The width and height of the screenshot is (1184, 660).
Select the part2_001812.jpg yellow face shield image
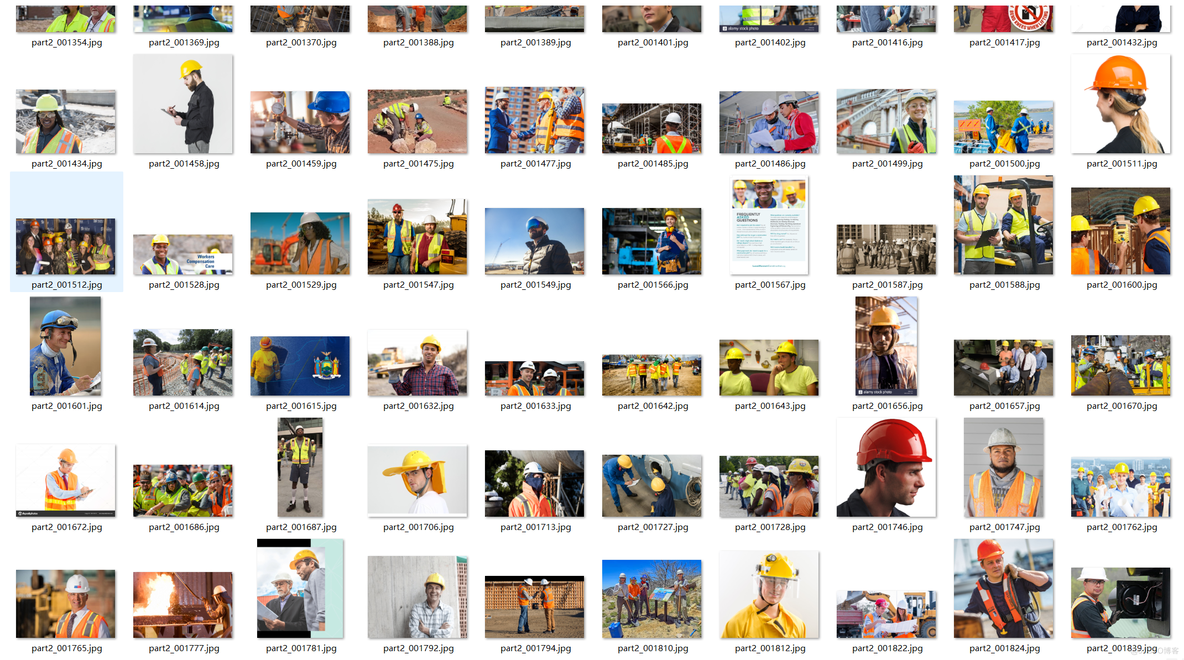point(769,594)
